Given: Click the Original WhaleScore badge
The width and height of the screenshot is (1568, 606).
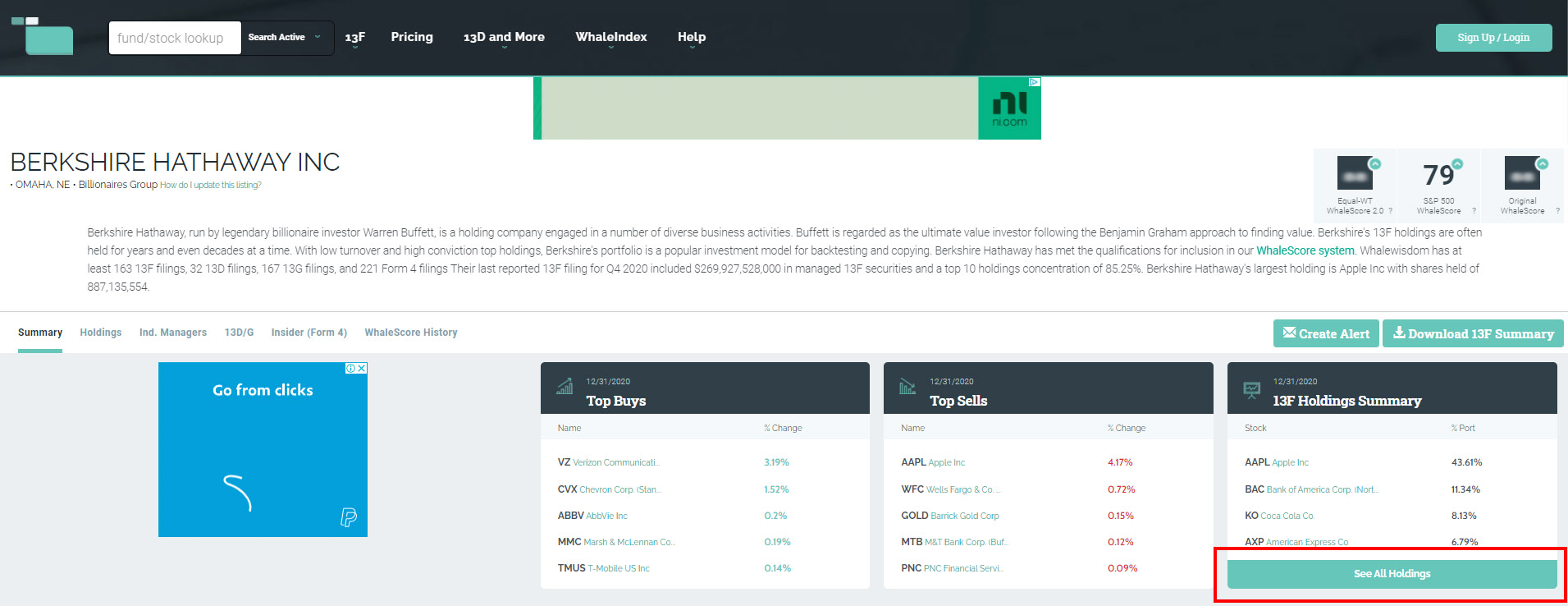Looking at the screenshot, I should coord(1523,186).
